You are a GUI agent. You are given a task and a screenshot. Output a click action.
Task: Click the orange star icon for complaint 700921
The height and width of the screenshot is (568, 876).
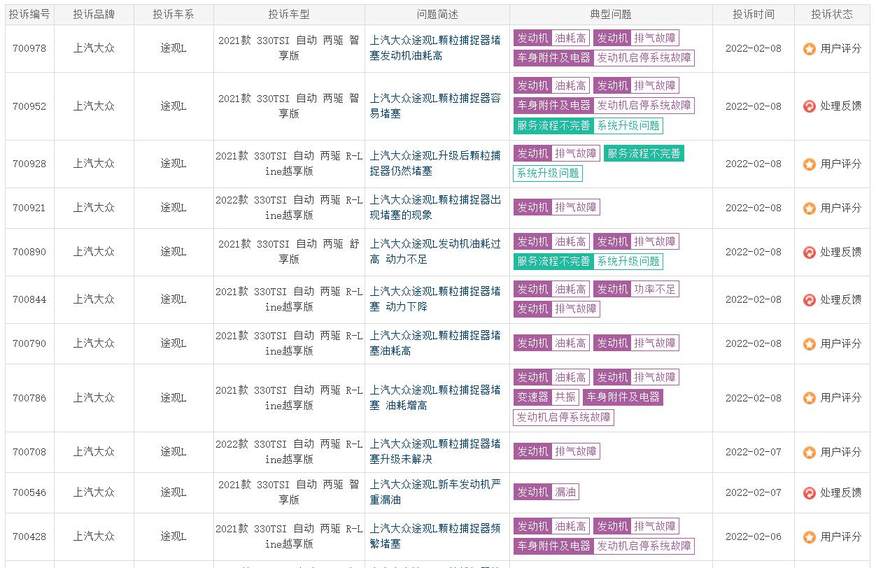pyautogui.click(x=809, y=208)
